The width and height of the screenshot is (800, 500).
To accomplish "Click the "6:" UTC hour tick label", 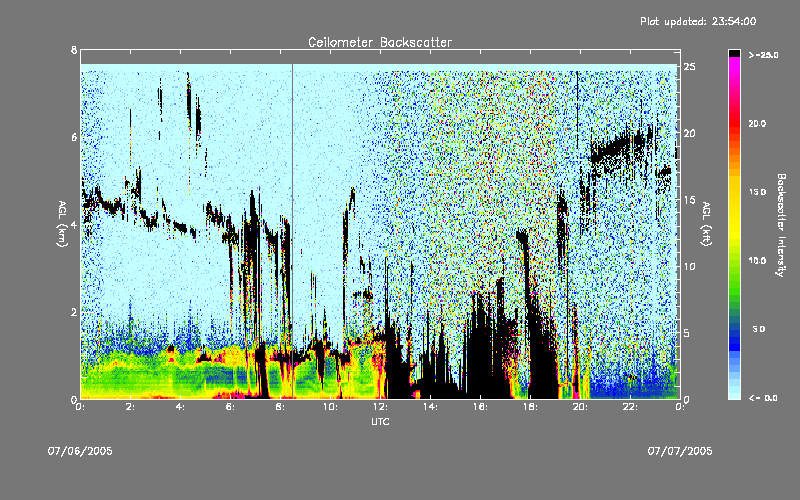I will tap(231, 407).
